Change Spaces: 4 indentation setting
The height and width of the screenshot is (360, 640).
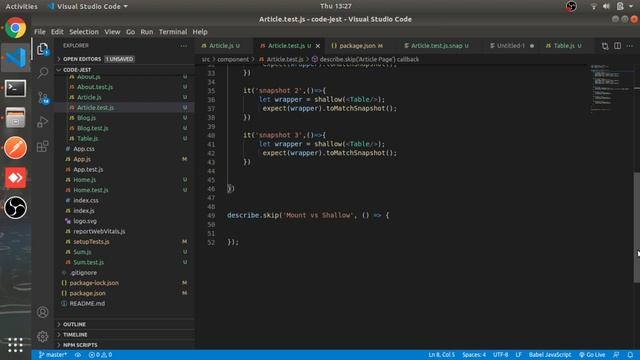point(474,355)
